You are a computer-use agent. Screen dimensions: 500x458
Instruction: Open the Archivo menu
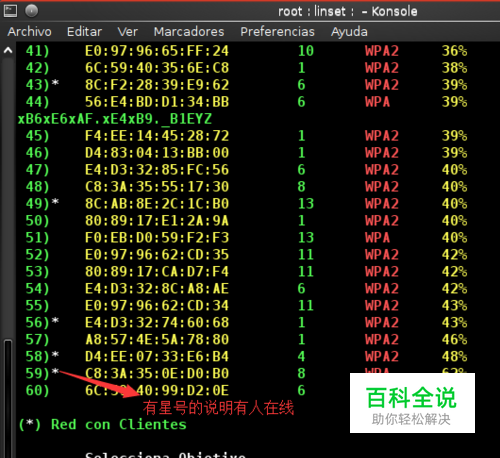[29, 32]
